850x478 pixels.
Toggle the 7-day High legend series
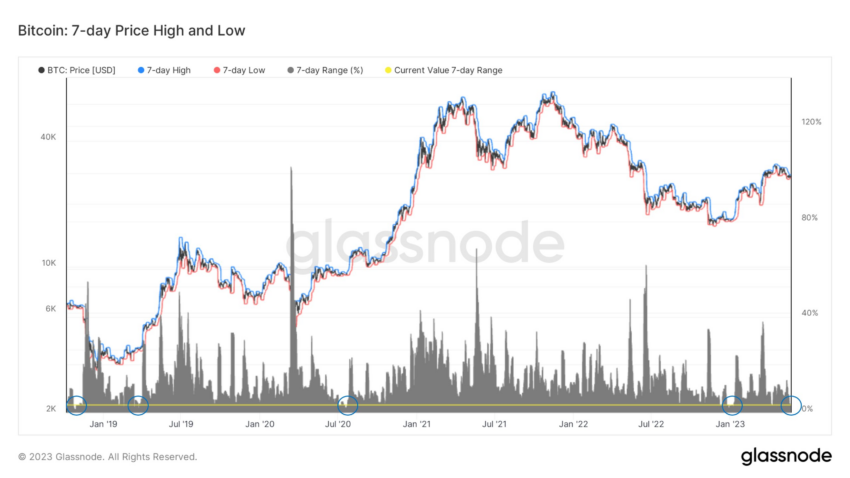tap(164, 70)
